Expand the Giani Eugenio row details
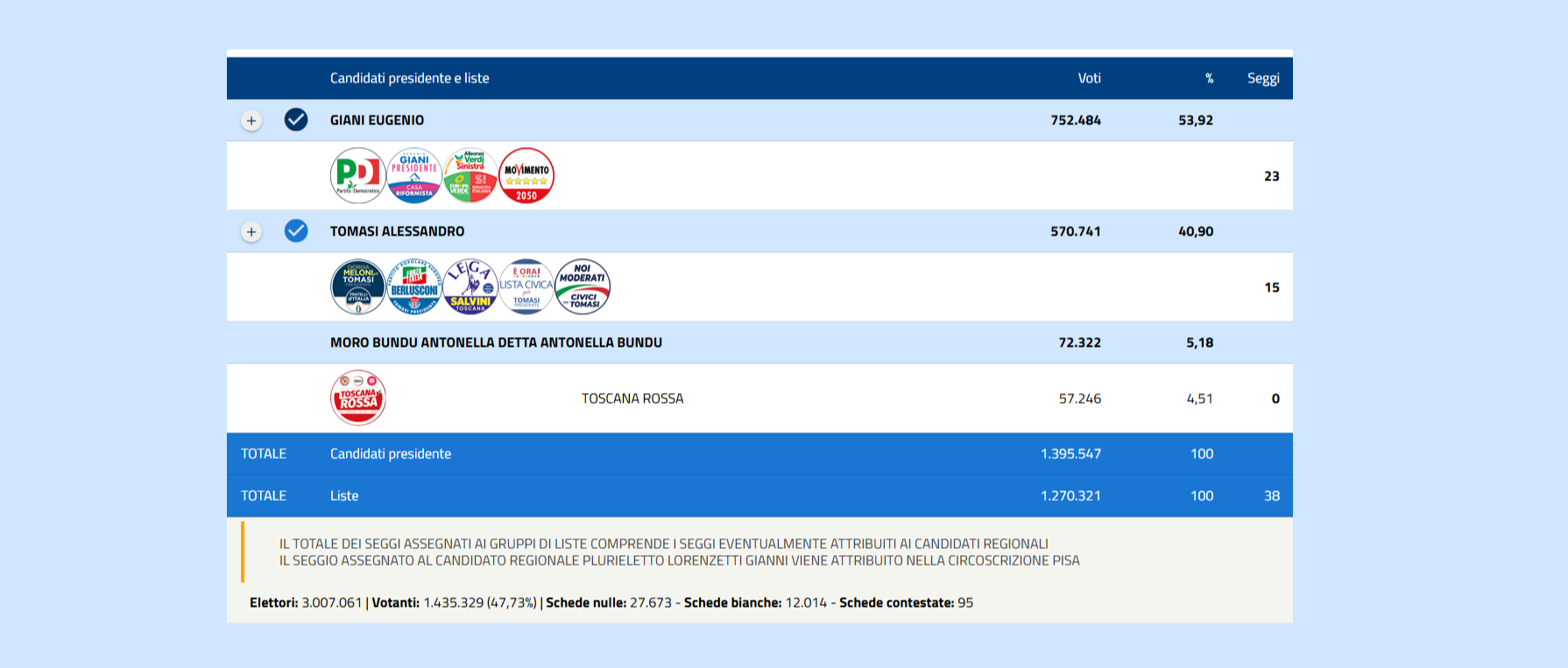Screen dimensions: 1568x668 251,121
